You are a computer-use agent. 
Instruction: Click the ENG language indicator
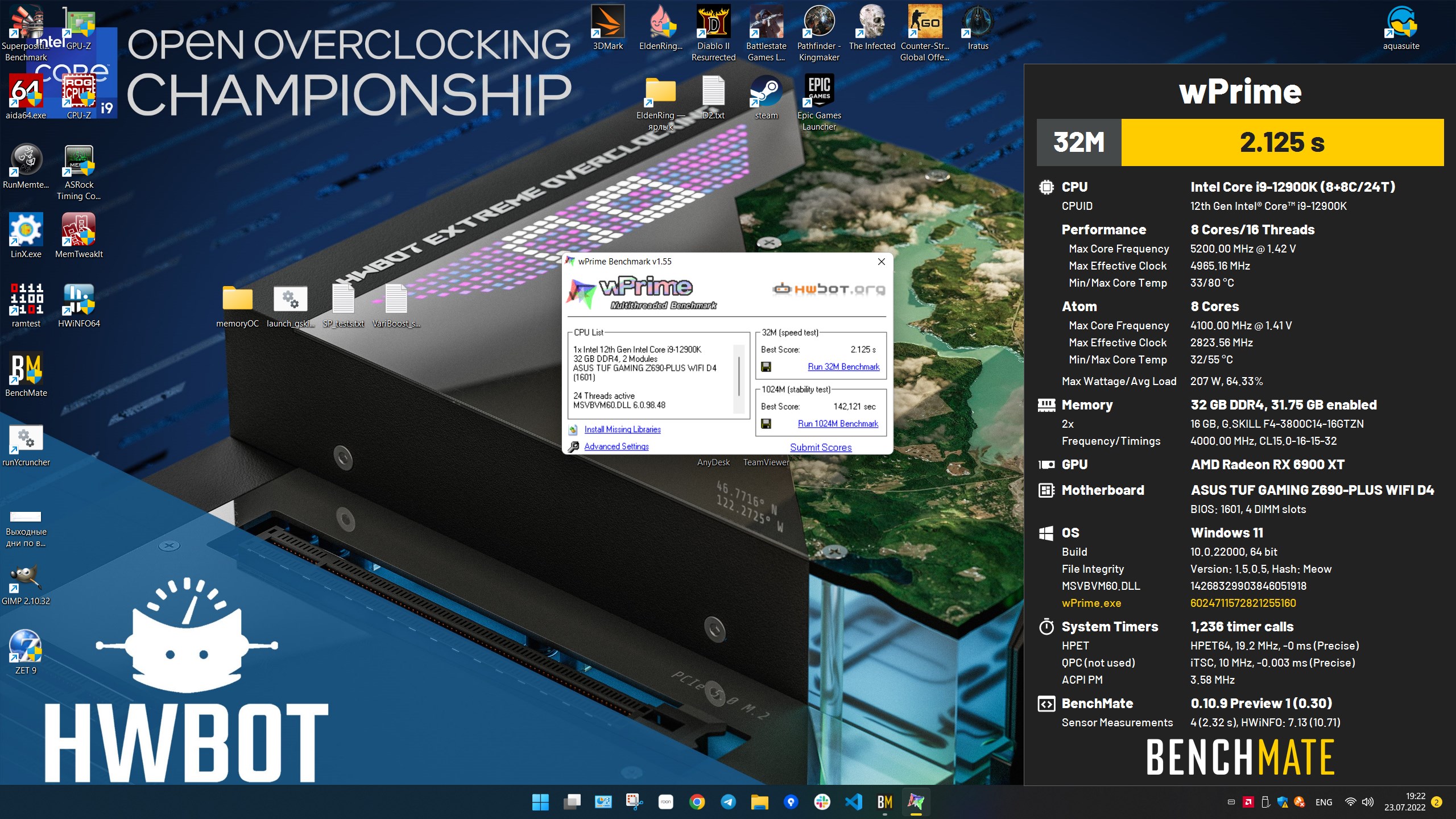click(1323, 802)
